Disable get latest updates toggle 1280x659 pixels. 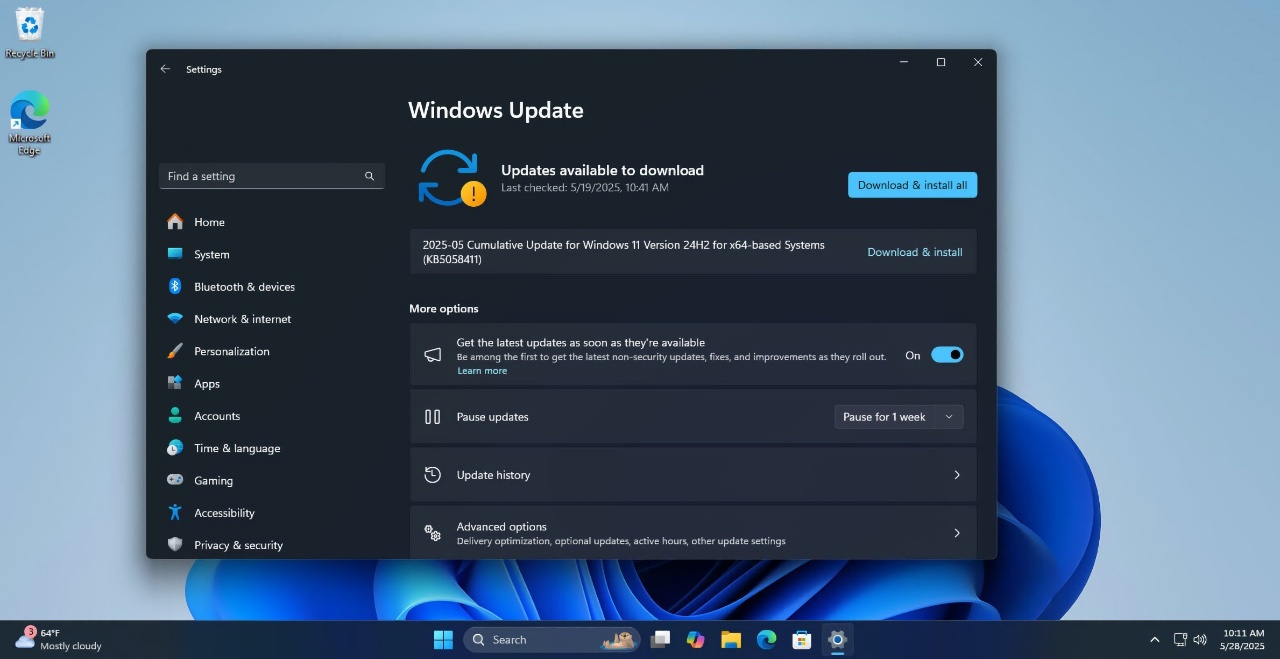pos(946,355)
